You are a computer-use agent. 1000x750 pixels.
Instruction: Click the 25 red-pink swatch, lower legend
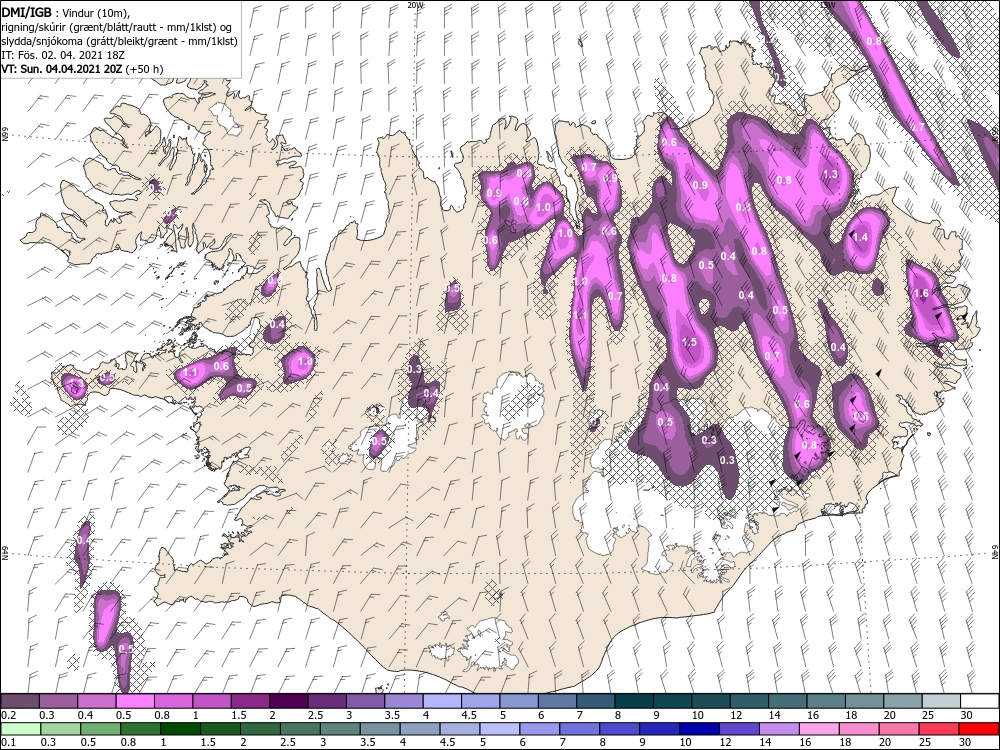pyautogui.click(x=939, y=729)
